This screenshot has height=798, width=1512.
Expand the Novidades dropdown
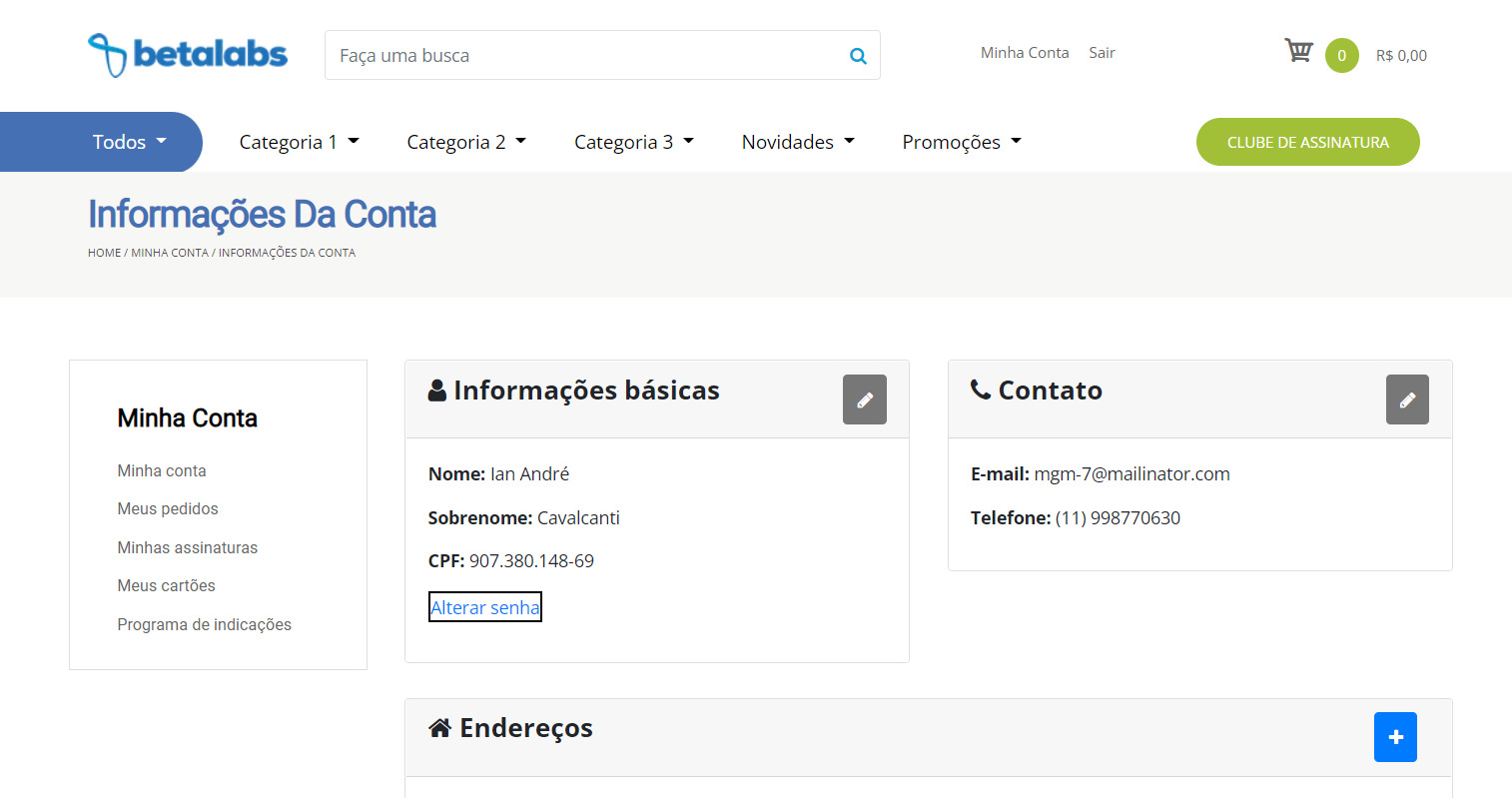(798, 142)
